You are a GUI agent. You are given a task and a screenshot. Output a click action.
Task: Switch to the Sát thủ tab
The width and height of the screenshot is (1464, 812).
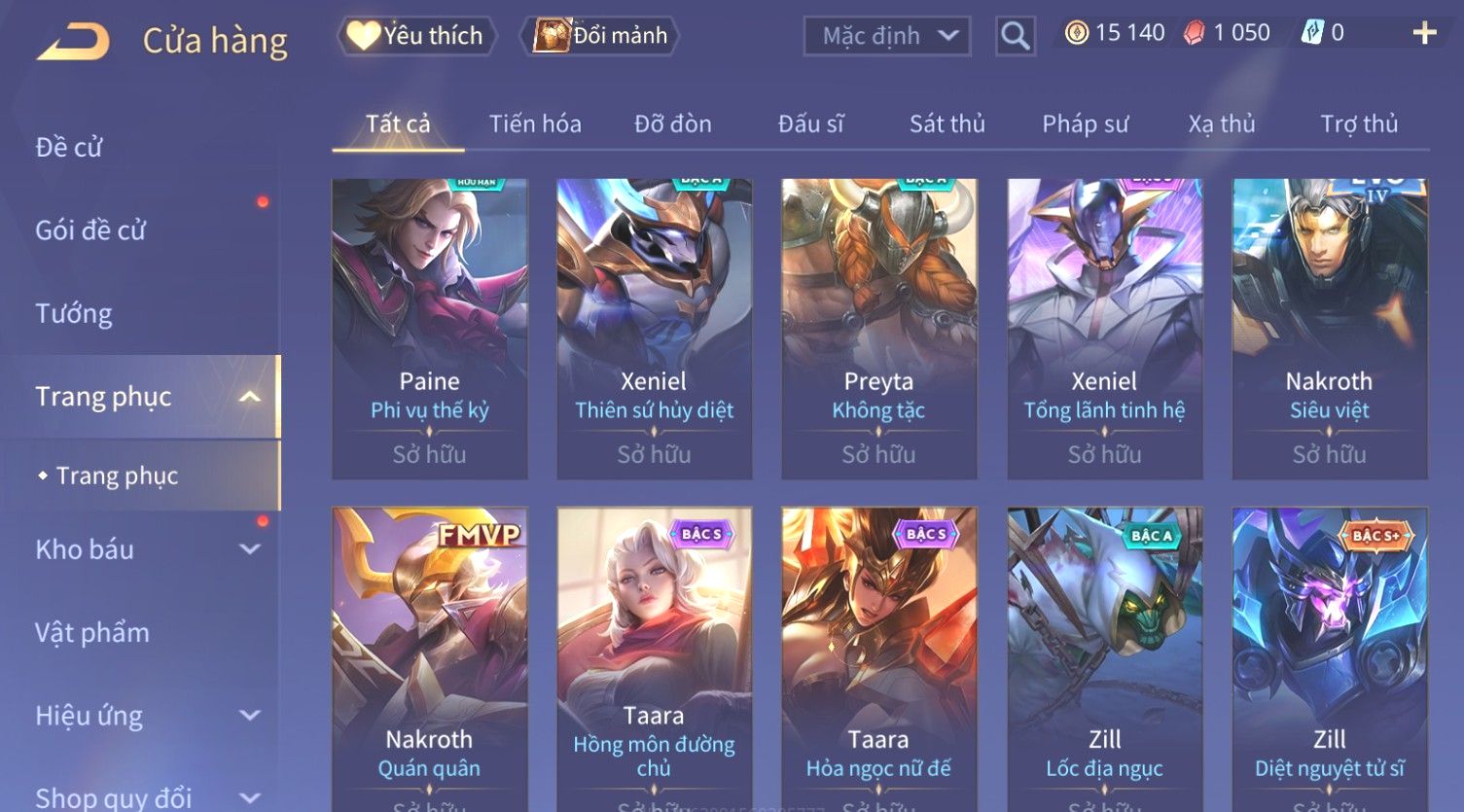(947, 124)
